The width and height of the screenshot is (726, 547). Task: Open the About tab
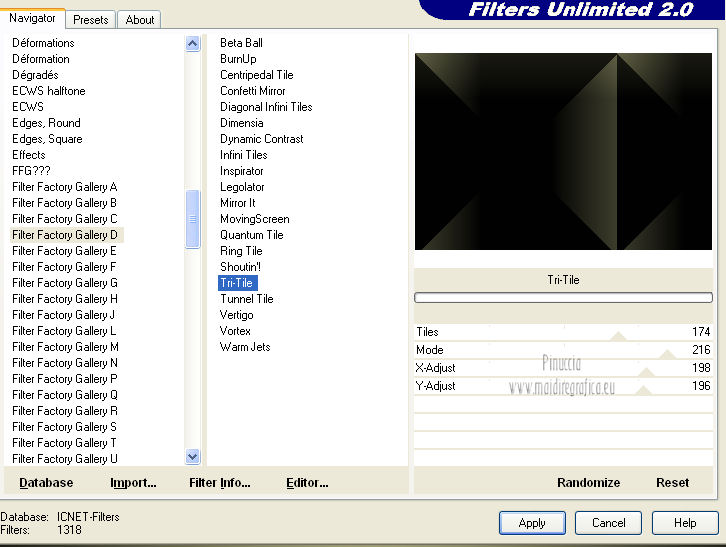[x=139, y=19]
